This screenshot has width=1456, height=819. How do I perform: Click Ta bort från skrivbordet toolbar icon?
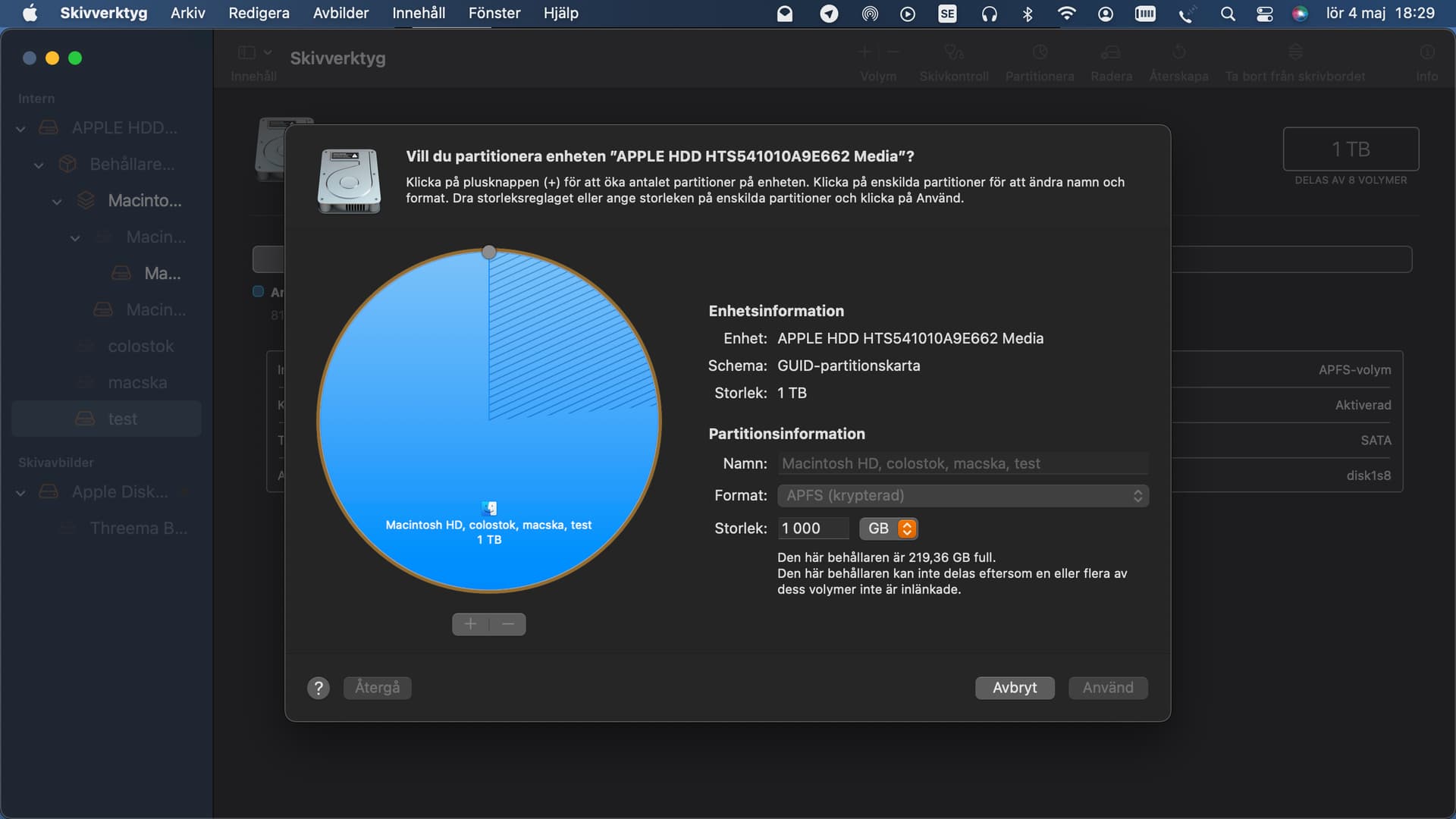[x=1295, y=52]
